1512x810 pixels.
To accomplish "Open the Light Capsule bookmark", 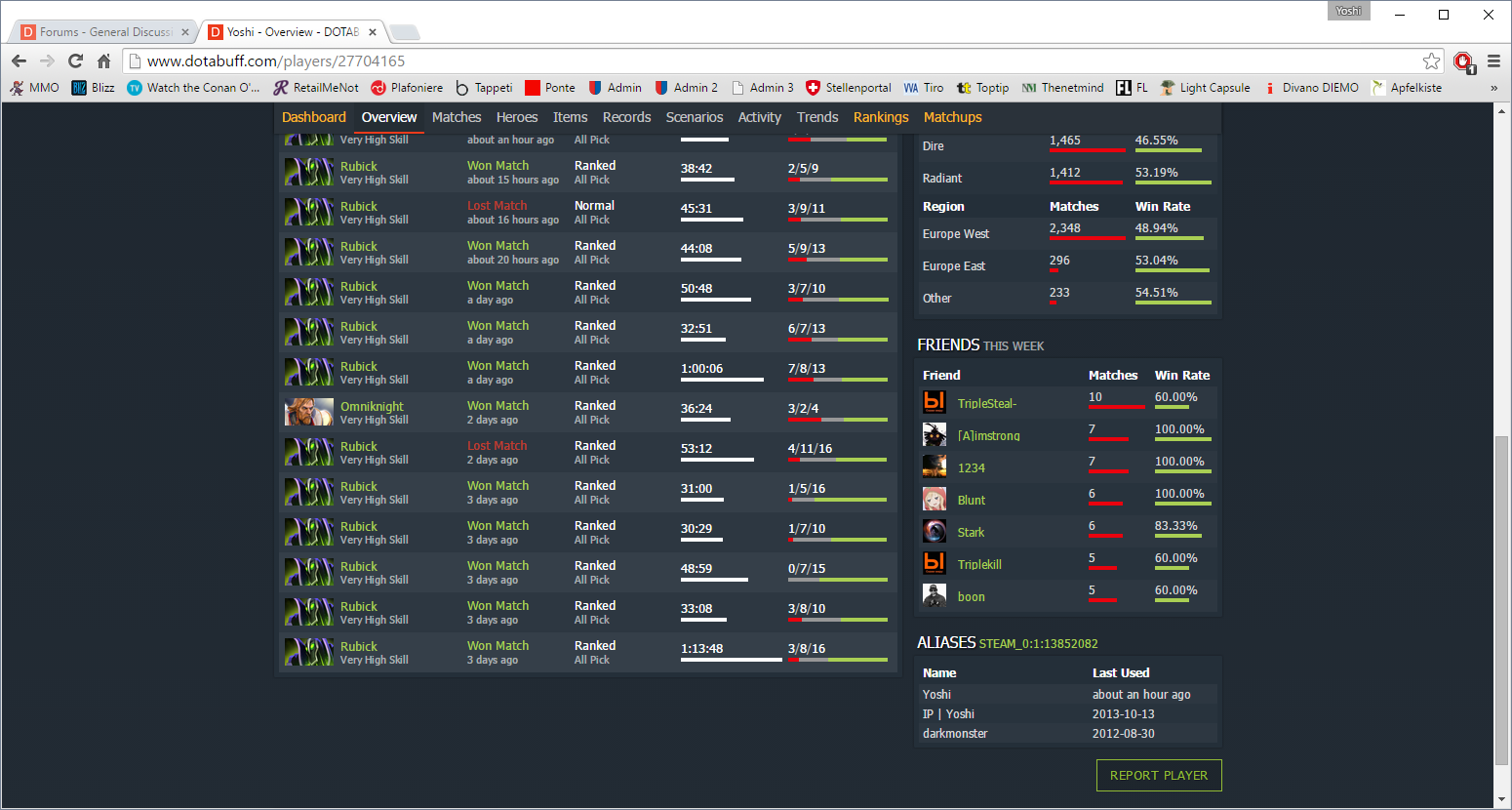I will pos(1205,88).
